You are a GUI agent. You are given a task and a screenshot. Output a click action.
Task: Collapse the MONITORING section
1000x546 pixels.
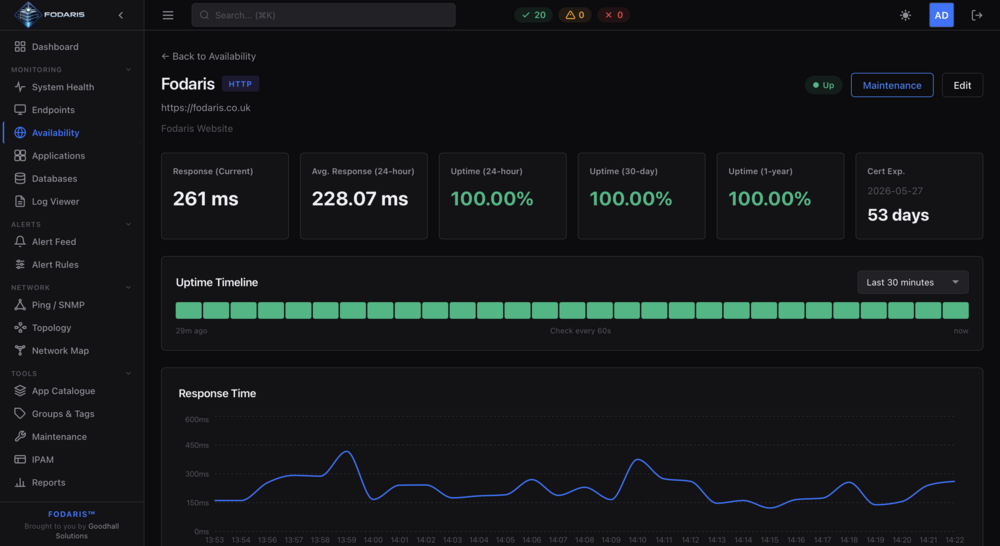pyautogui.click(x=128, y=70)
